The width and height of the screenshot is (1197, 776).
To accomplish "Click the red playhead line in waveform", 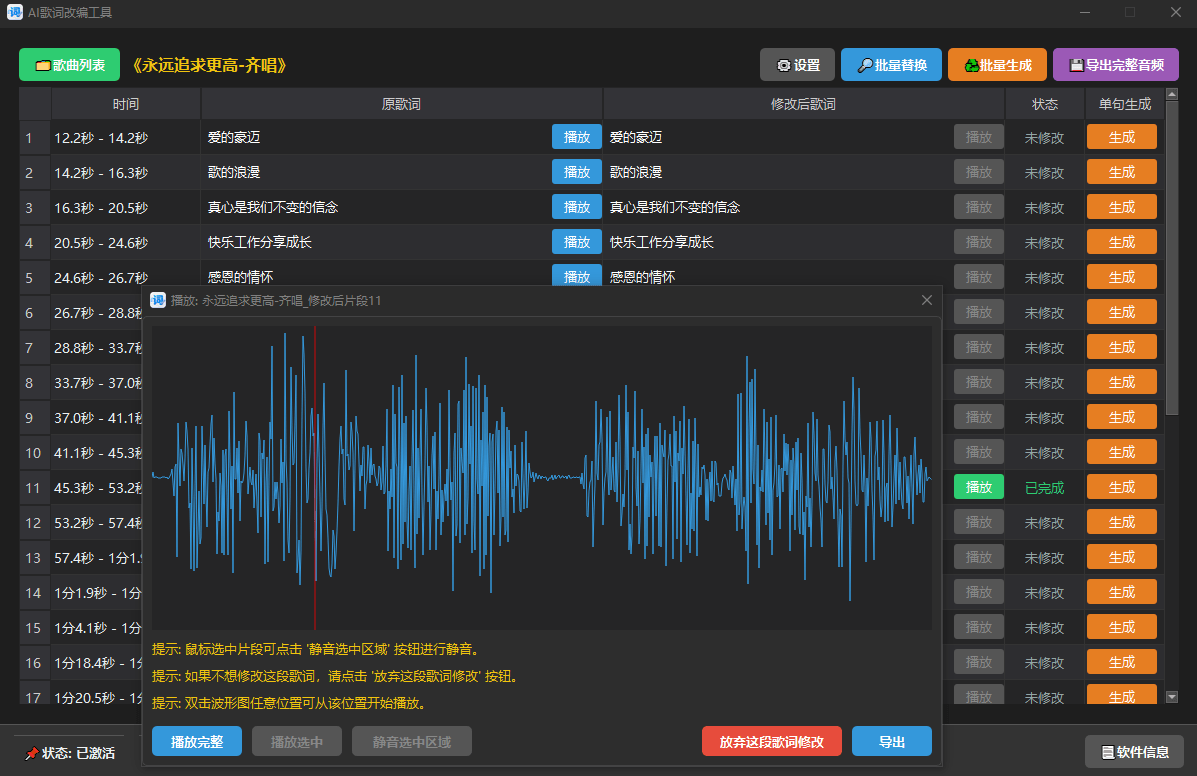I will point(315,478).
